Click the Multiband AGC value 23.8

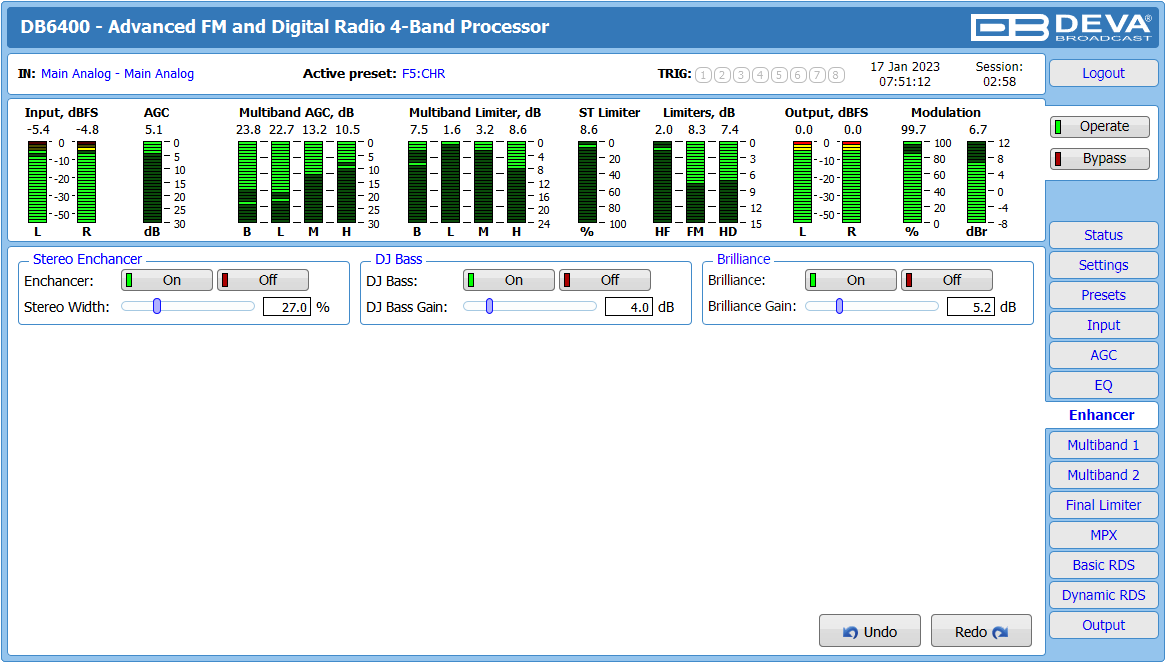(248, 129)
